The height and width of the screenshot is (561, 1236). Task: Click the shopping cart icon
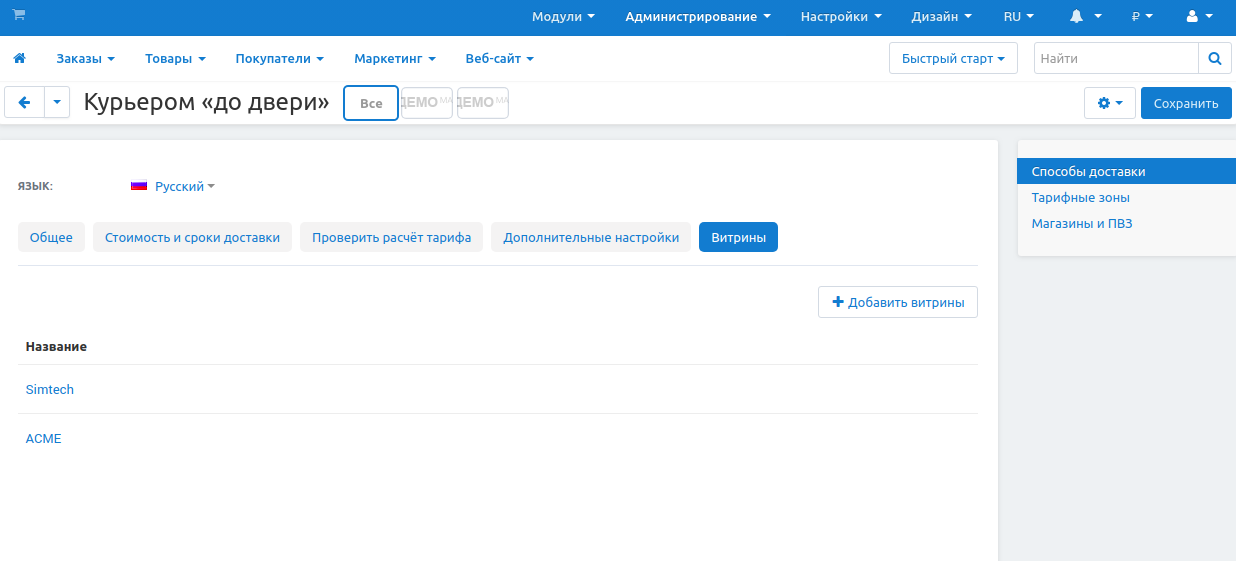pyautogui.click(x=19, y=15)
